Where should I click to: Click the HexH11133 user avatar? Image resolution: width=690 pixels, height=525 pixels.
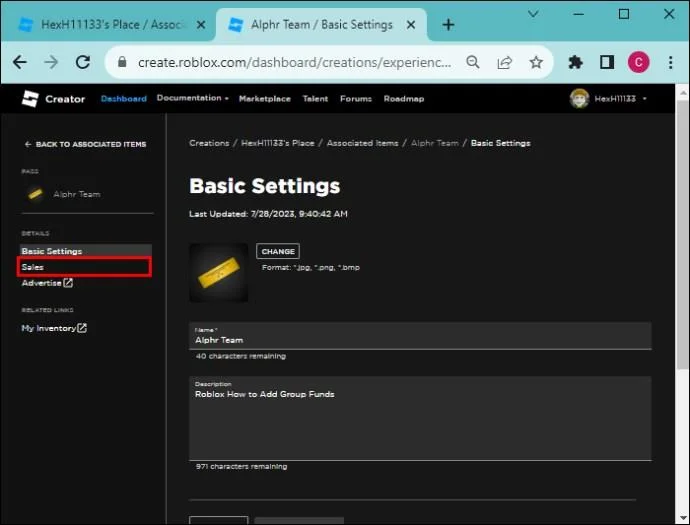tap(579, 99)
